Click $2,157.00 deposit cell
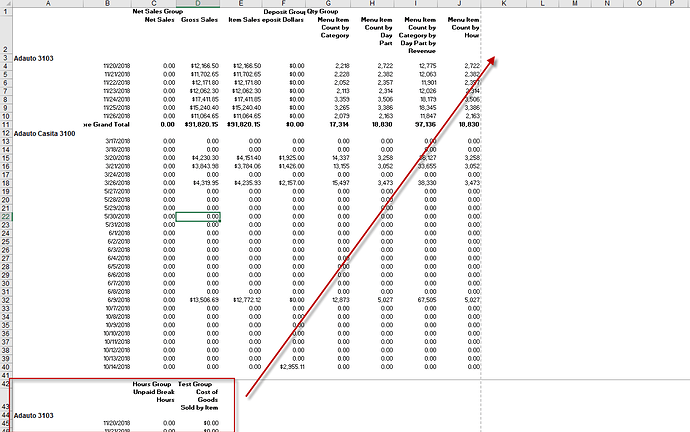Viewport: 690px width, 432px height. pyautogui.click(x=291, y=183)
